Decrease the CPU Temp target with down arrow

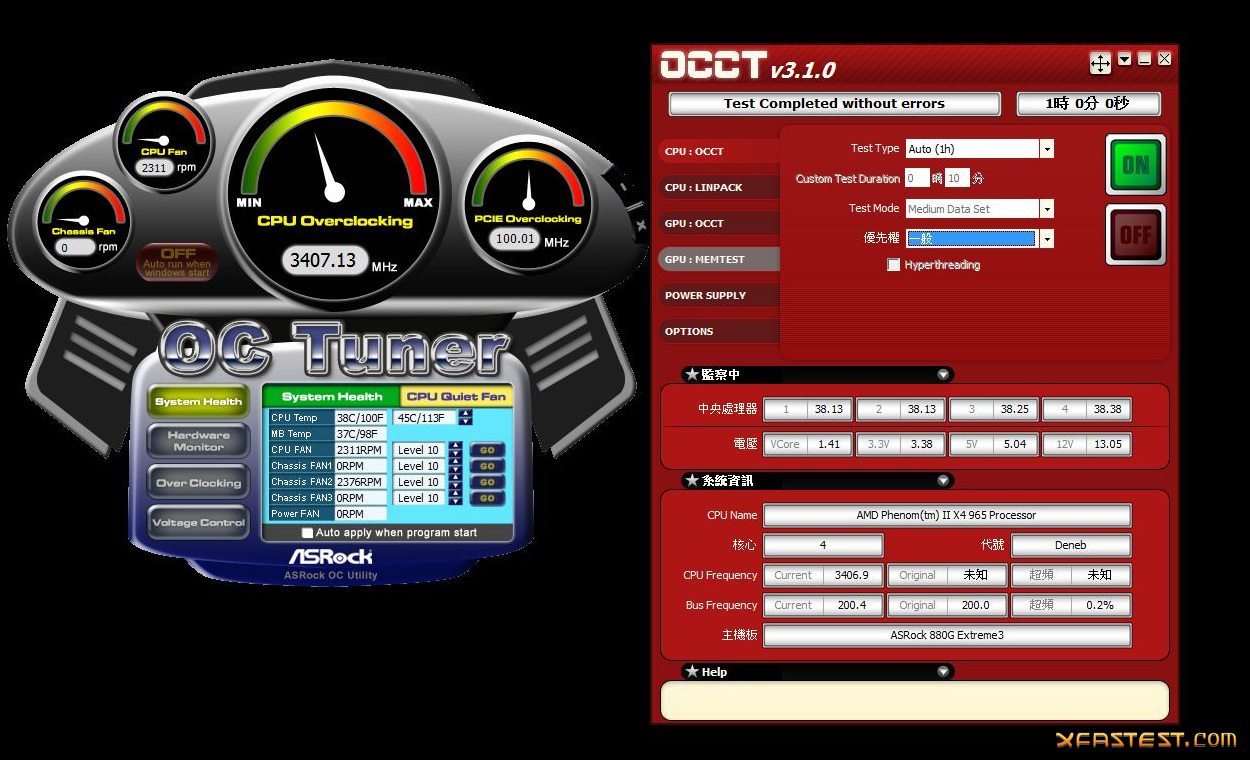click(x=465, y=421)
